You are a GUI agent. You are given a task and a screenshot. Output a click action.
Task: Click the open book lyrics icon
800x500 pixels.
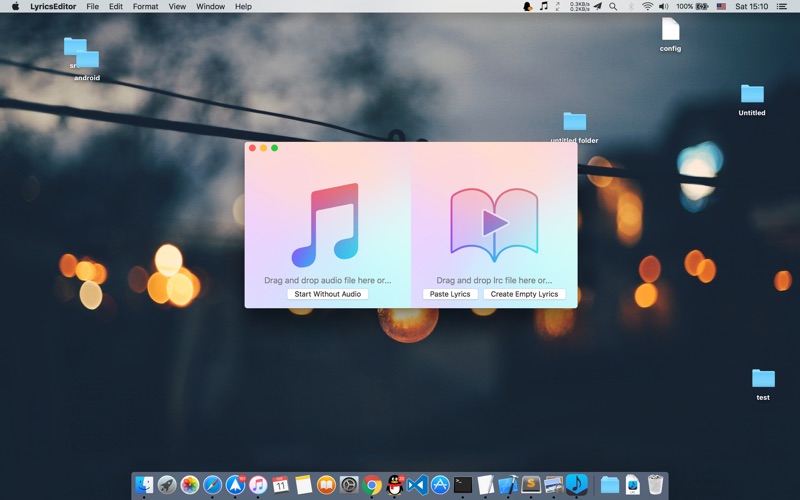pyautogui.click(x=494, y=223)
